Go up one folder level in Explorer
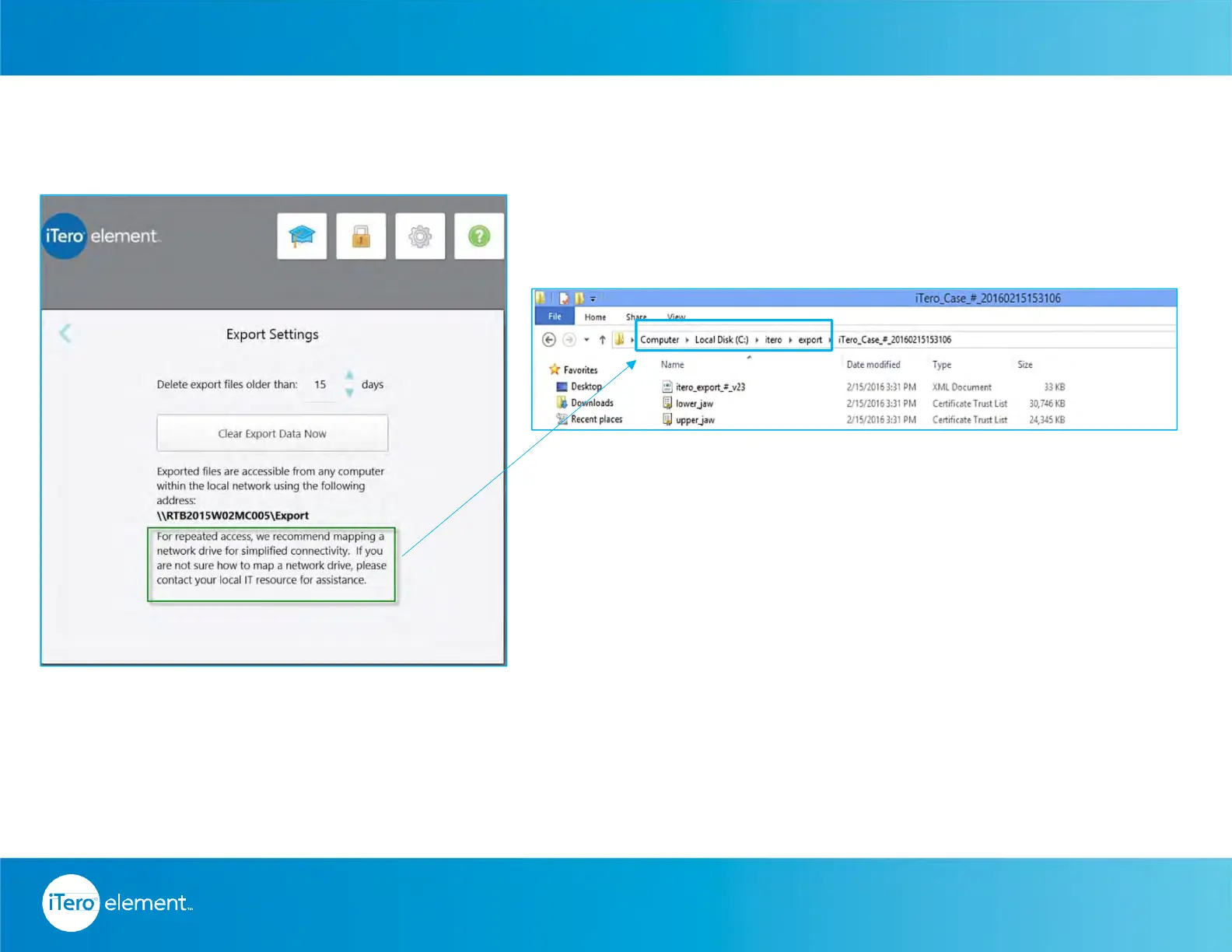The image size is (1232, 952). tap(602, 340)
